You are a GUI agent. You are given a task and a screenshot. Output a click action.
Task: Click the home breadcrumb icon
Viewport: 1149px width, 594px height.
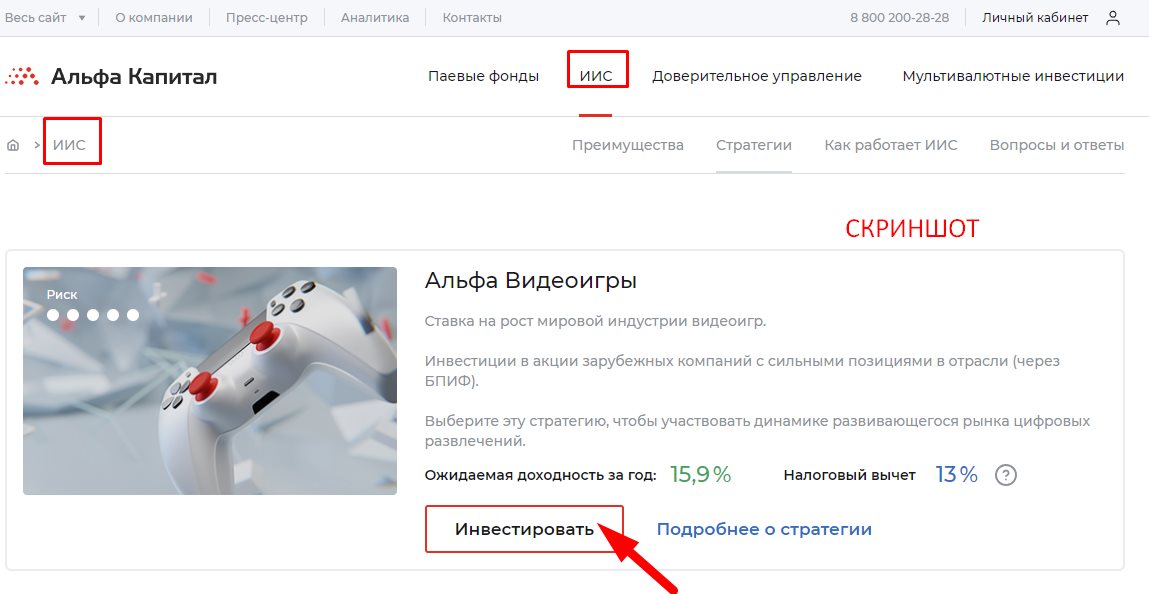coord(12,145)
